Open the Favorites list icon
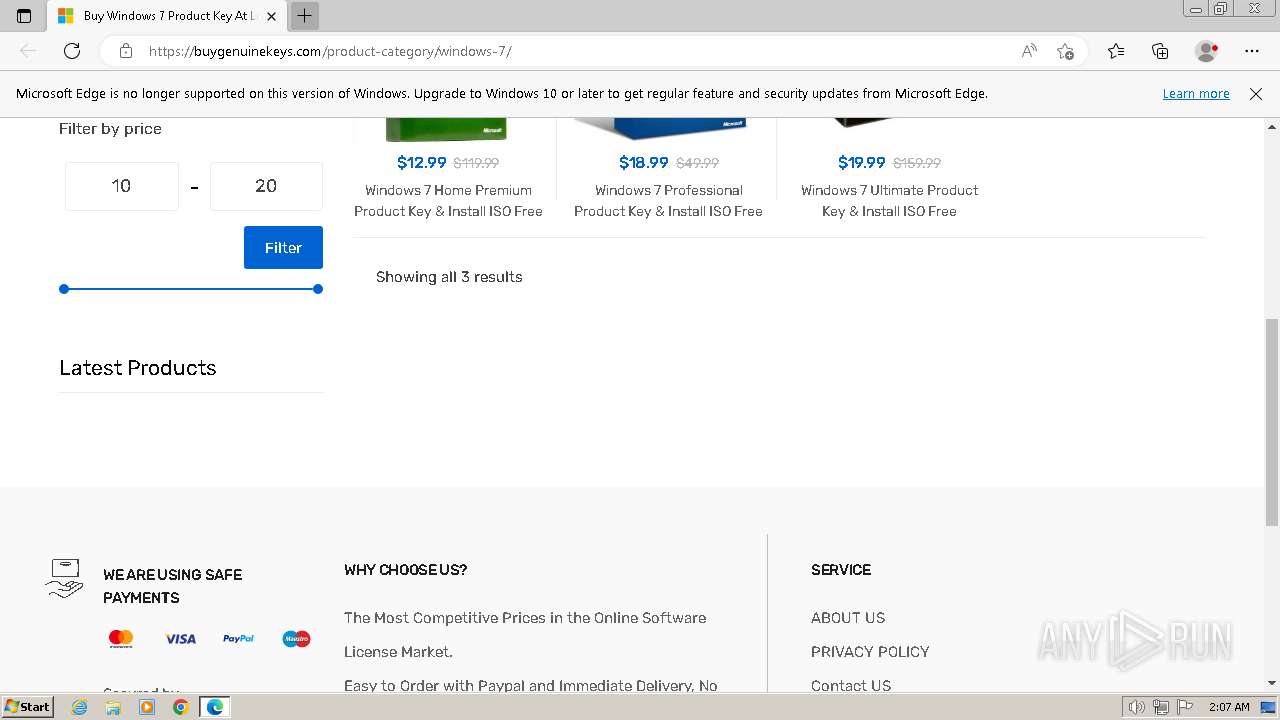The image size is (1280, 720). (x=1116, y=51)
